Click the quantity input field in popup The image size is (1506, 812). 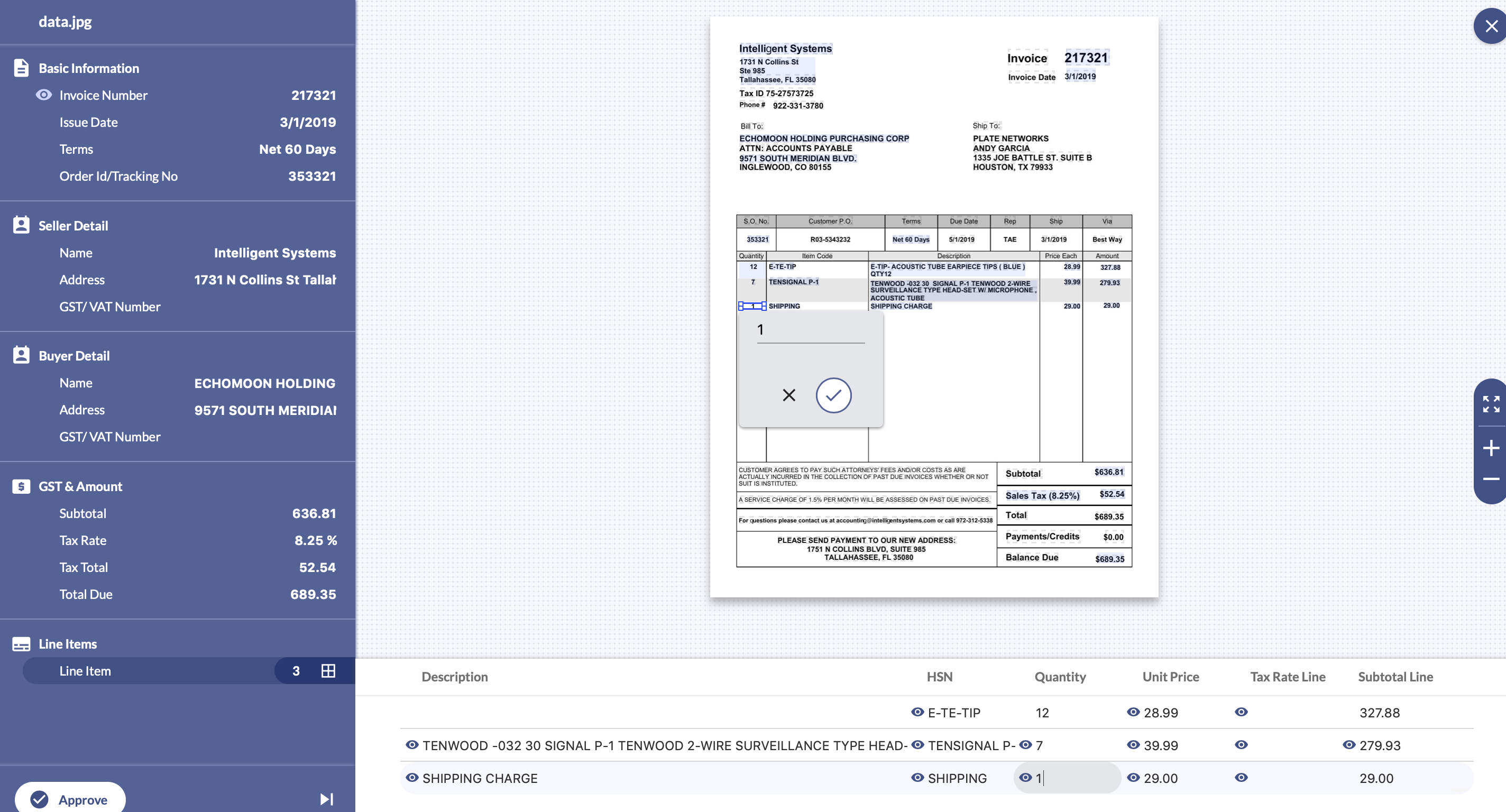click(x=810, y=330)
